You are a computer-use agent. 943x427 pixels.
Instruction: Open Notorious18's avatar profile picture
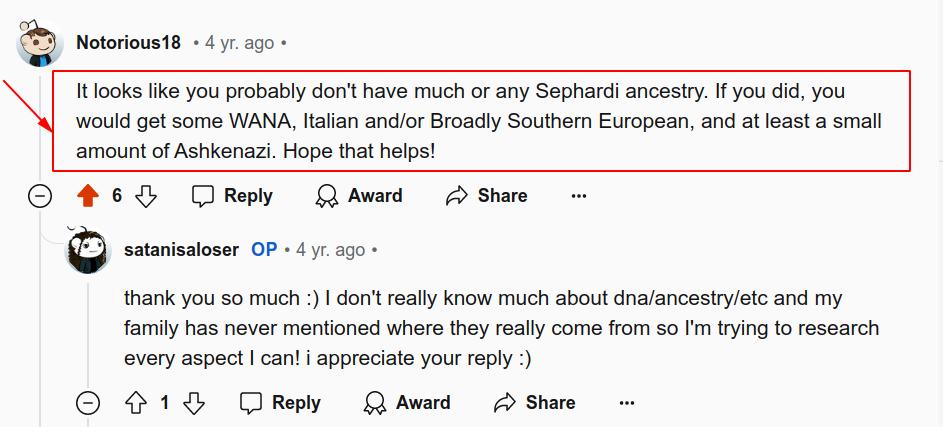pos(40,44)
